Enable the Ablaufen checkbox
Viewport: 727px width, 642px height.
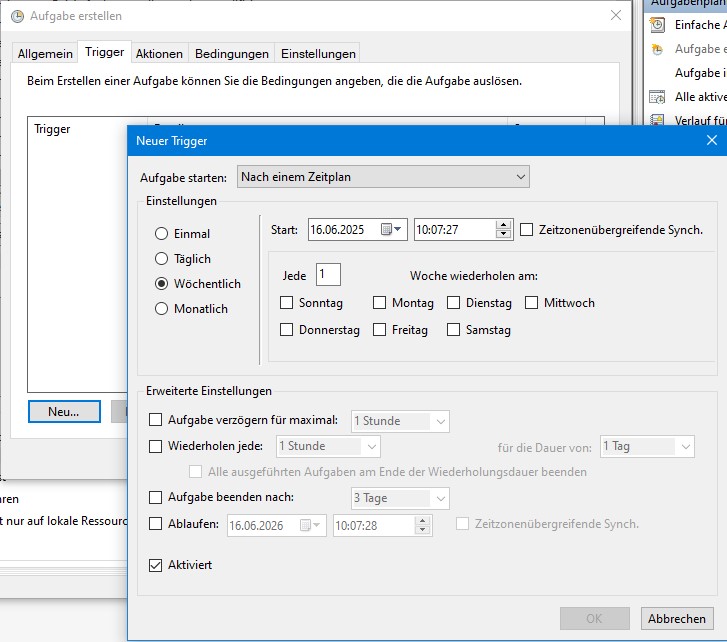155,524
